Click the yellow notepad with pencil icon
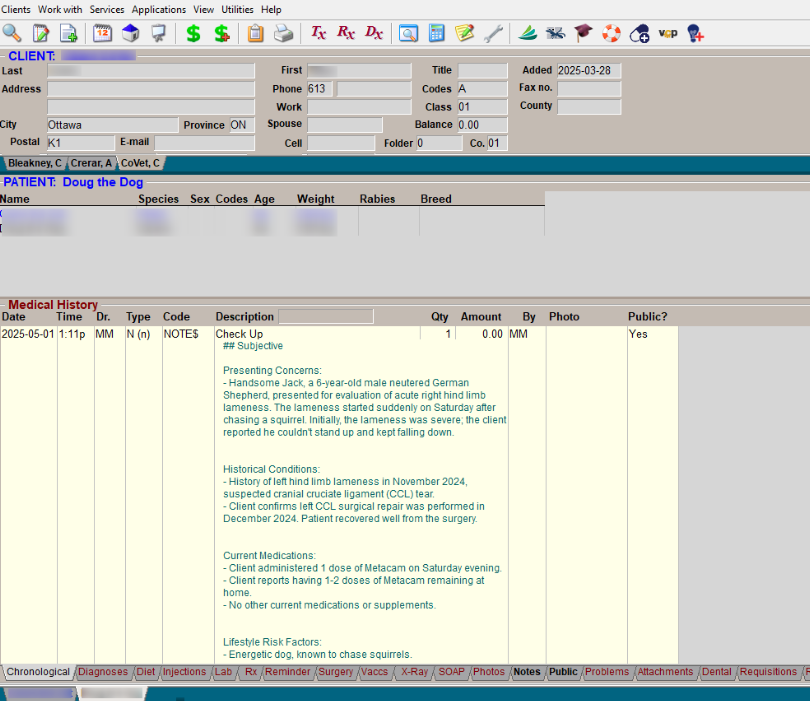Screen dimensions: 810x701 coord(464,33)
